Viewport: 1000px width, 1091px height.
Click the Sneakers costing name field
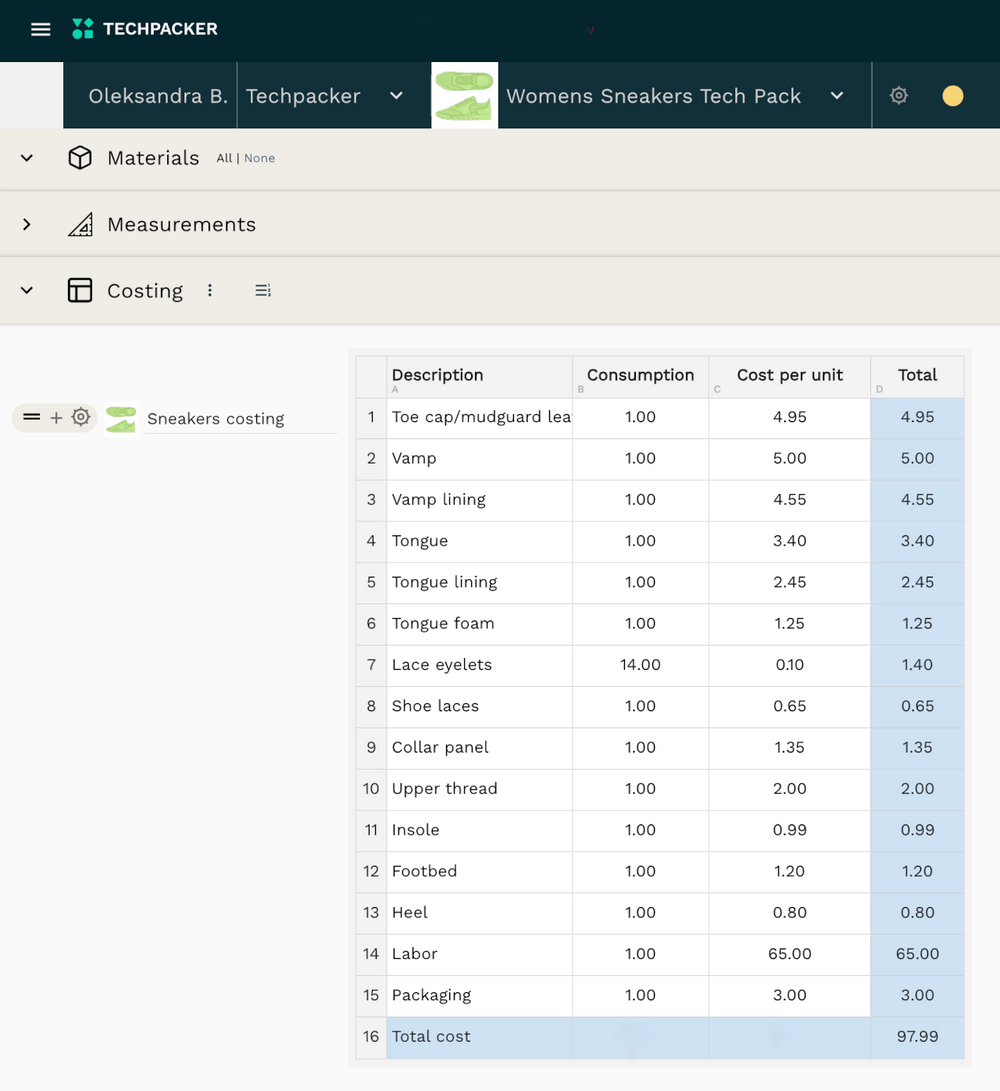click(241, 419)
